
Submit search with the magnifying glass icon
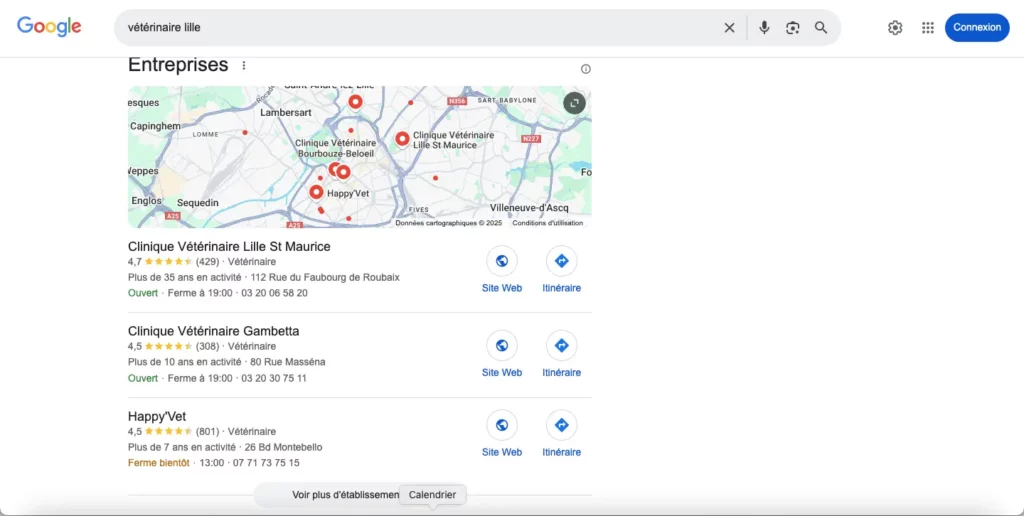point(821,27)
